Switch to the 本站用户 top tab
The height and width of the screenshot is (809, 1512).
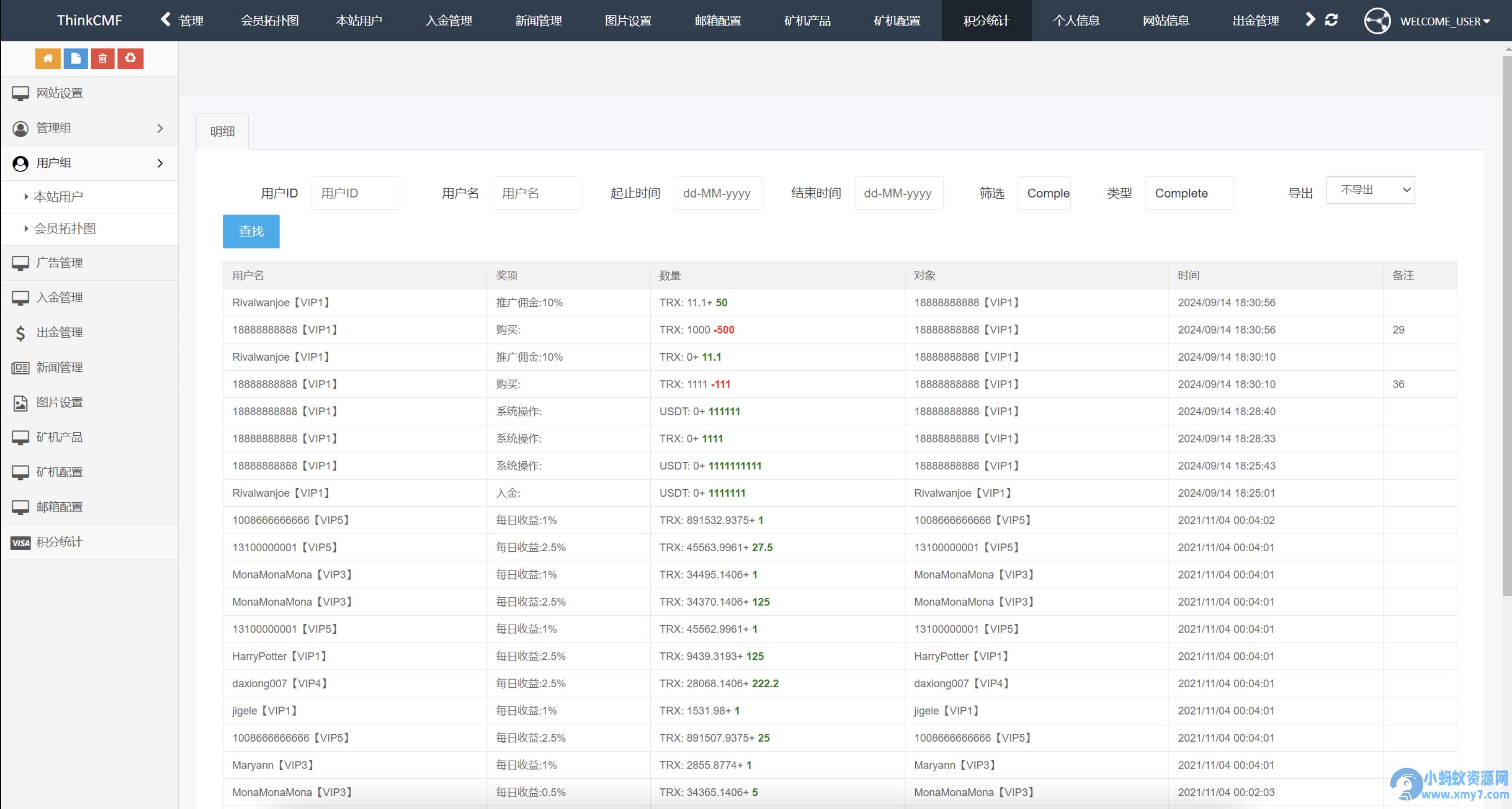click(x=359, y=21)
